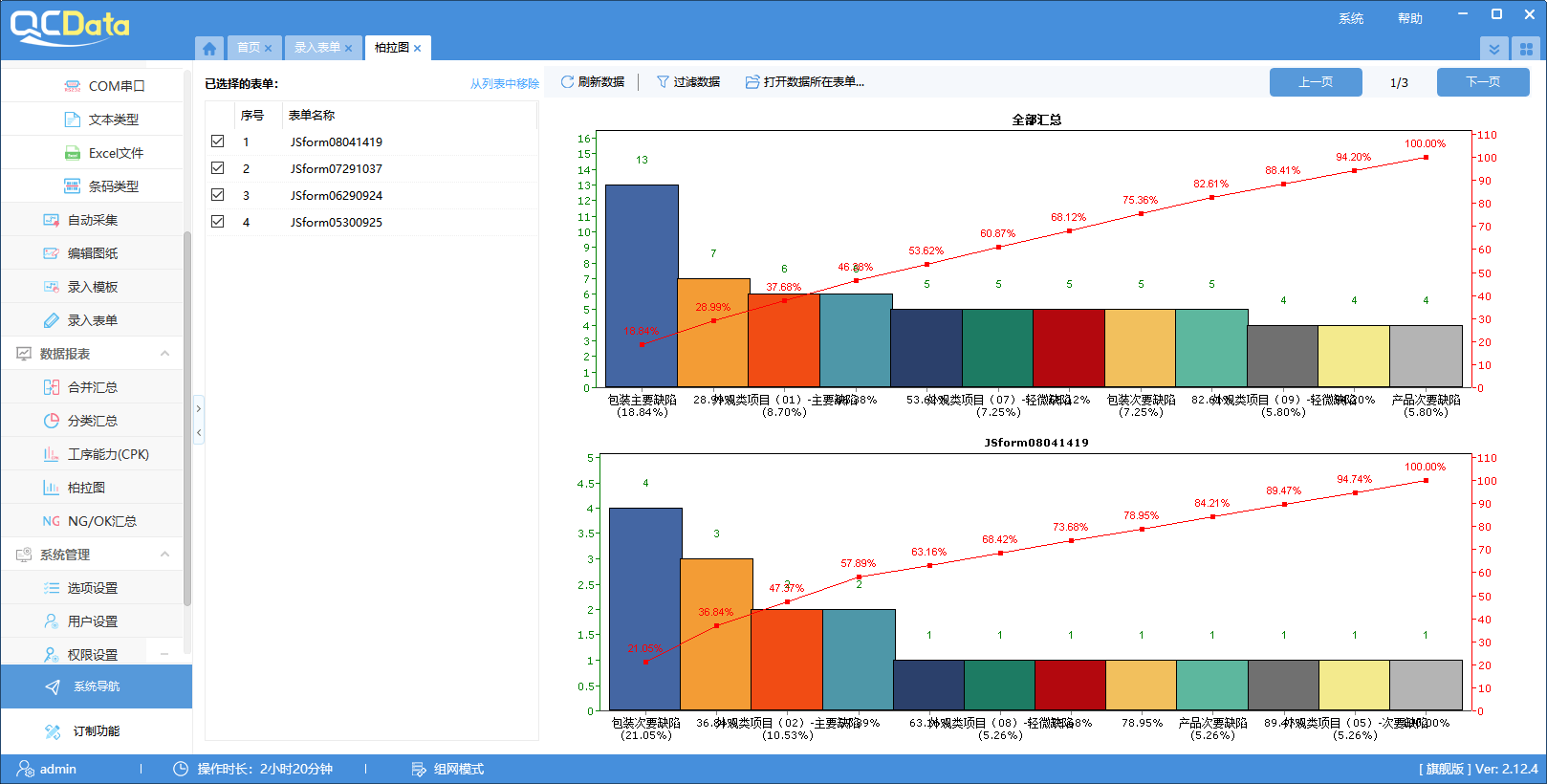This screenshot has height=784, width=1547.
Task: Select the 柏拉图 tab
Action: tap(392, 48)
